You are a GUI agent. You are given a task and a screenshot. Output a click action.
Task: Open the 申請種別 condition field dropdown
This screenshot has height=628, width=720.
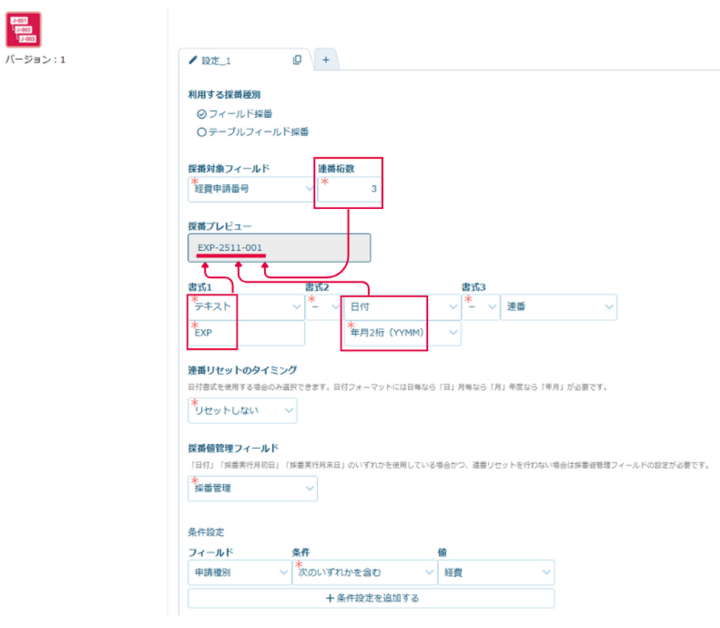point(239,572)
